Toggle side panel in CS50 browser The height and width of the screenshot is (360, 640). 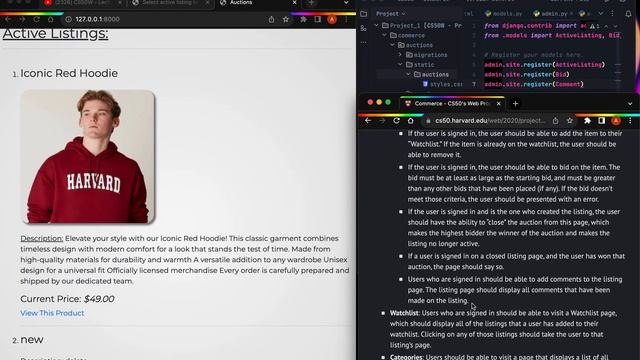pyautogui.click(x=602, y=121)
